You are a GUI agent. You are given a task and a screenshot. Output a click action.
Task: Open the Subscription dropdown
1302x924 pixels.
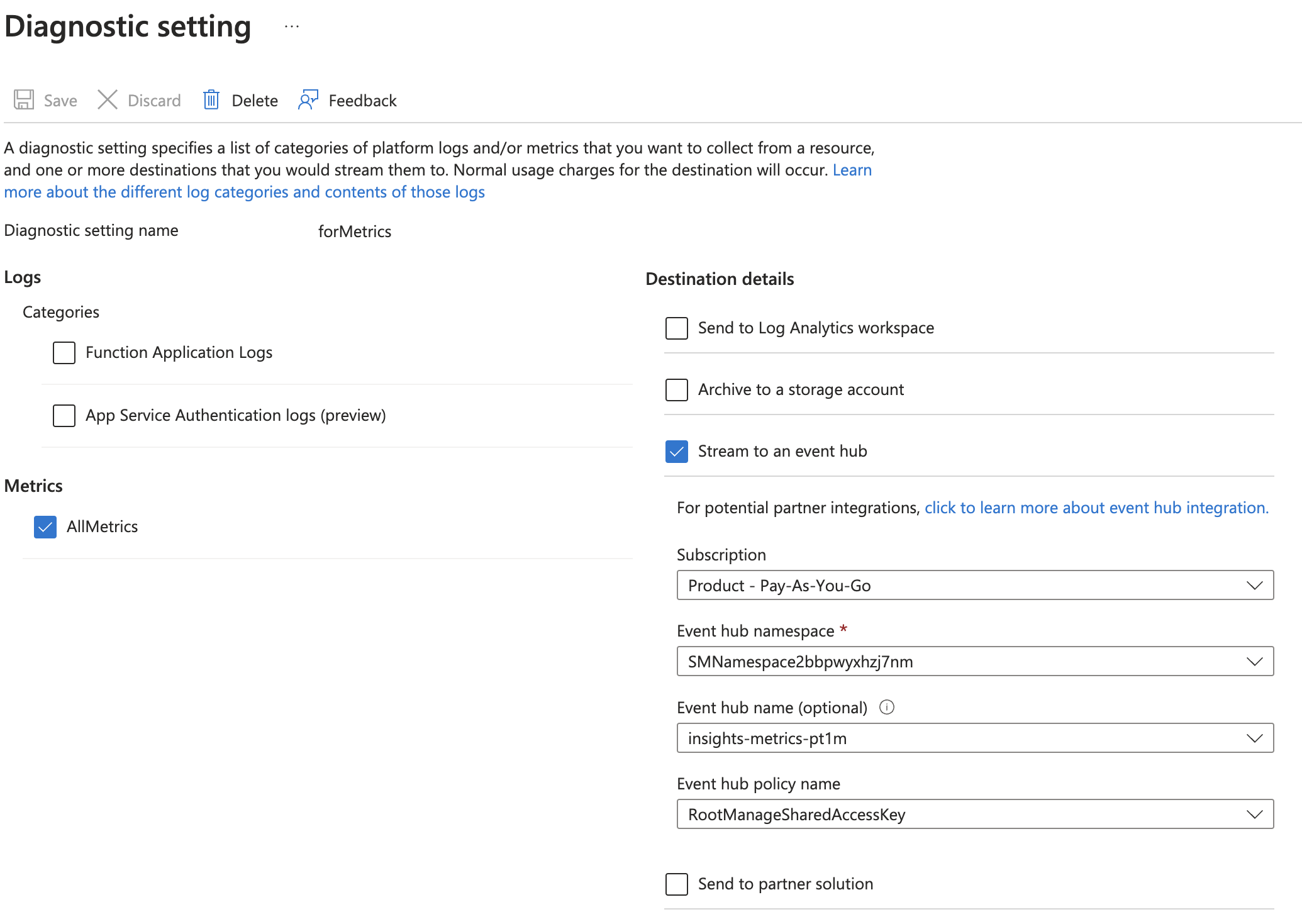point(1254,585)
